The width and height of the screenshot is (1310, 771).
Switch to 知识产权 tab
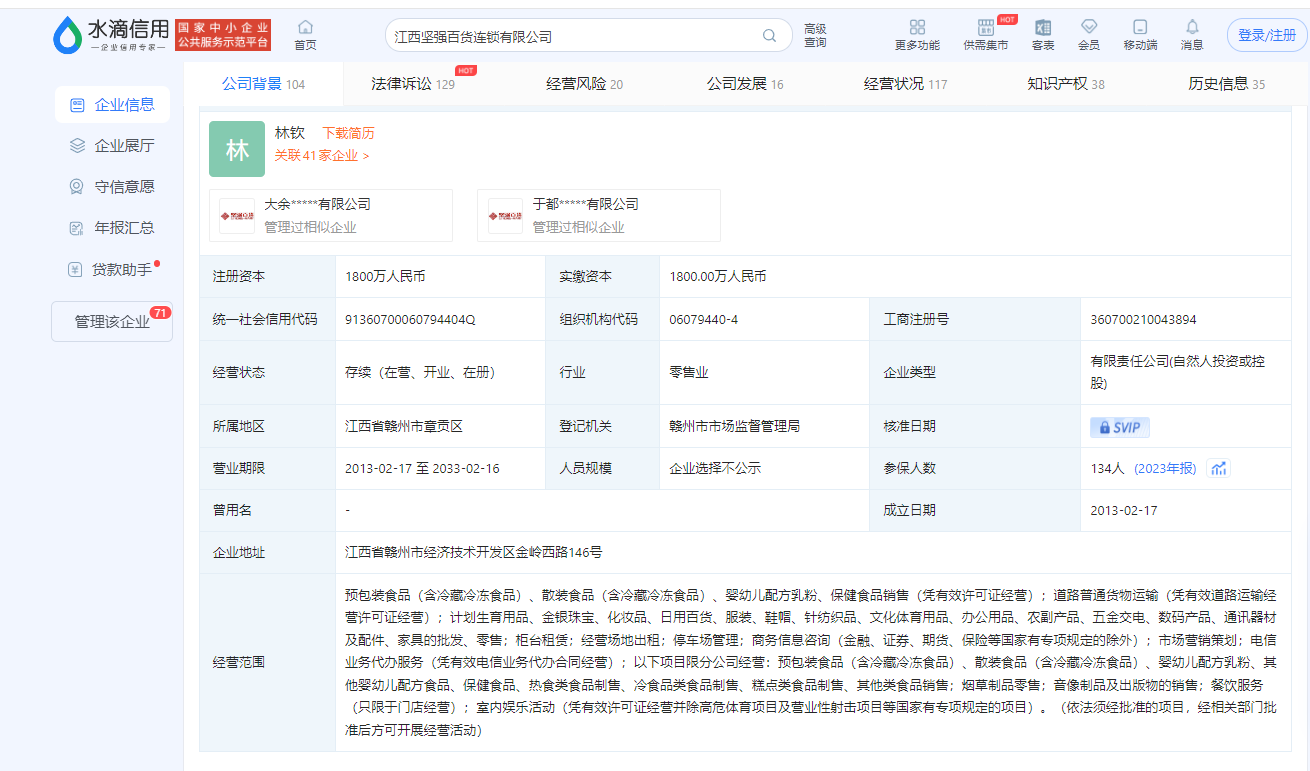pyautogui.click(x=1066, y=84)
